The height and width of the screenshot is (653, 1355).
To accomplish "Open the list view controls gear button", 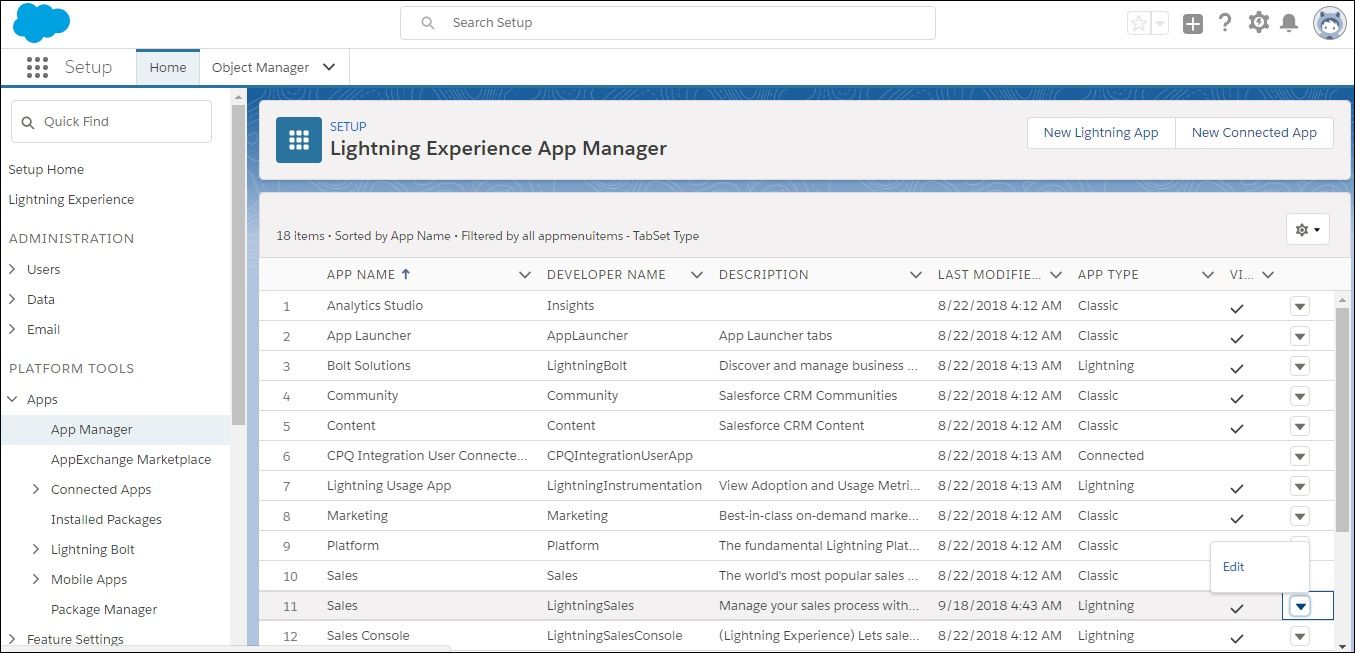I will (1307, 230).
